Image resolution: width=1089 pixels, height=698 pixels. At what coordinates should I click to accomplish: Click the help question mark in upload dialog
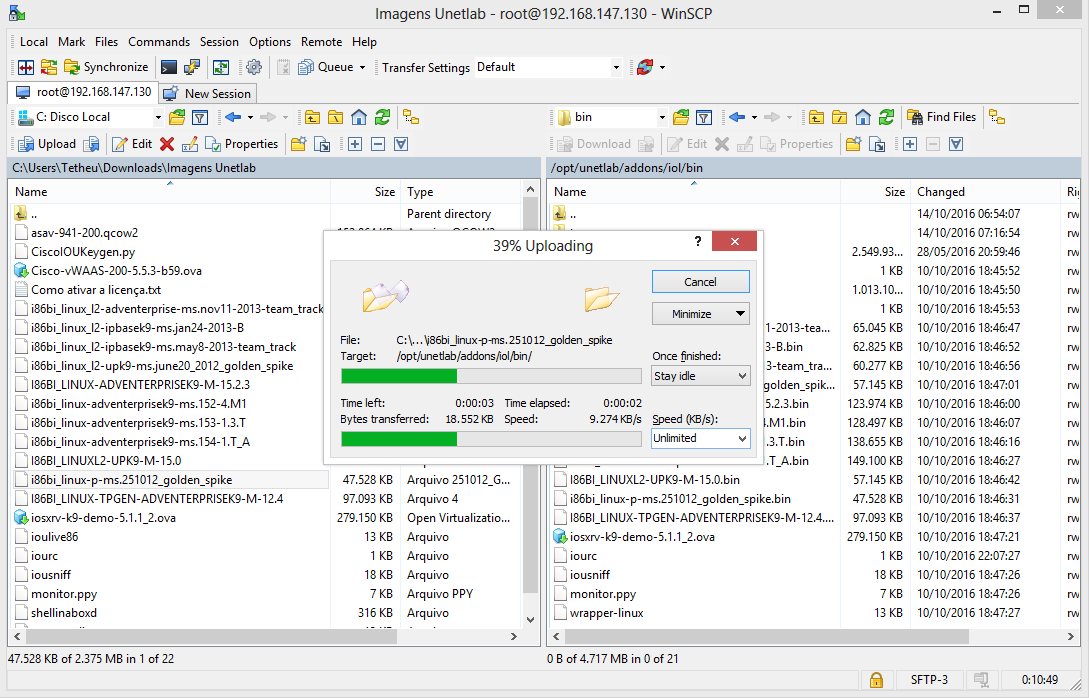pos(698,241)
